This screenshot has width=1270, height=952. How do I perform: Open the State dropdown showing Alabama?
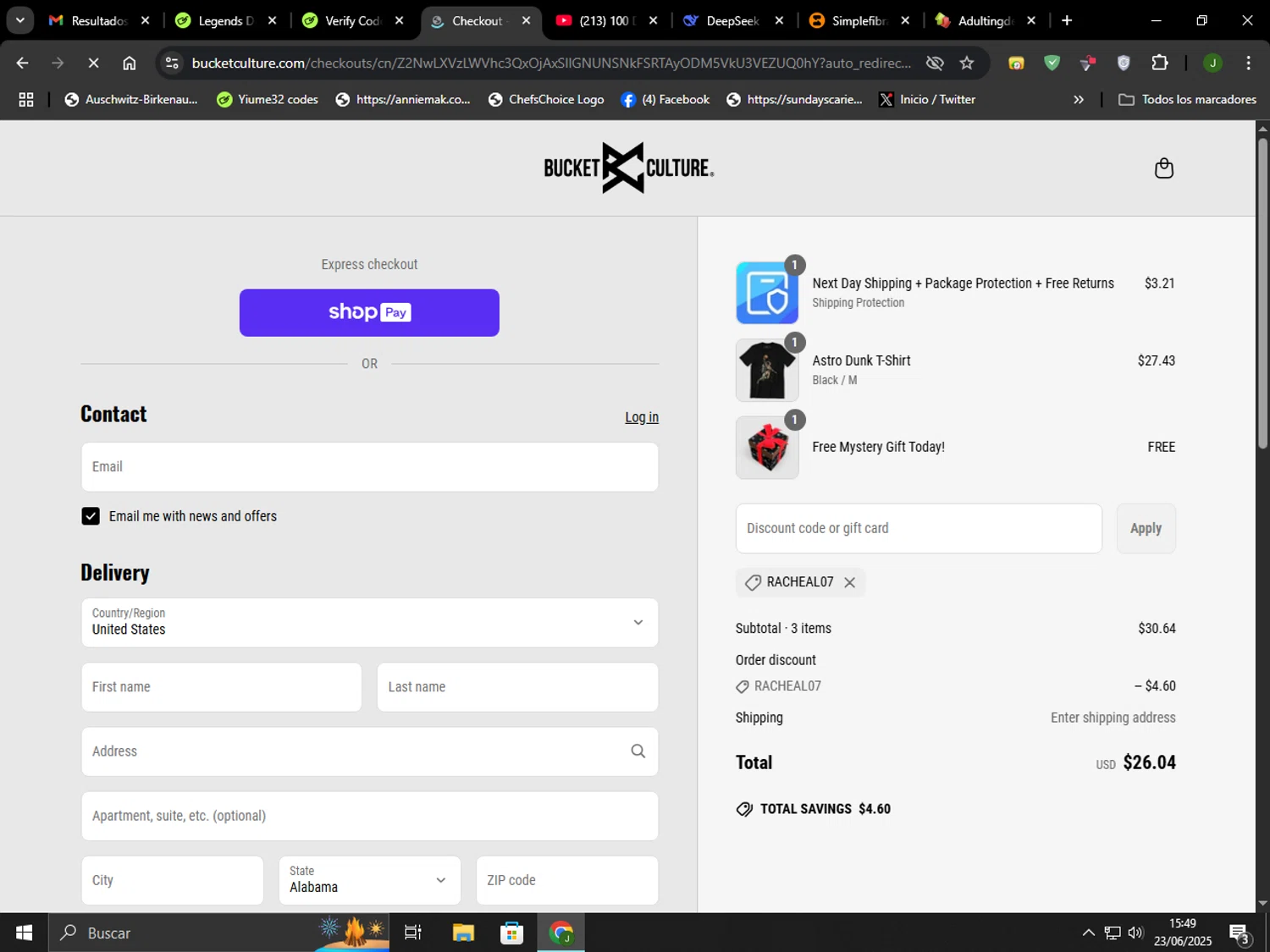coord(370,880)
